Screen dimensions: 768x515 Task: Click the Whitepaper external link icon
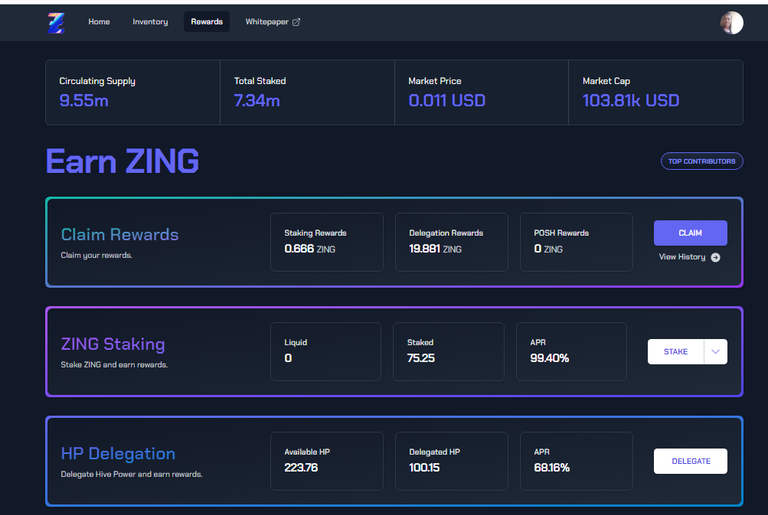[x=296, y=22]
